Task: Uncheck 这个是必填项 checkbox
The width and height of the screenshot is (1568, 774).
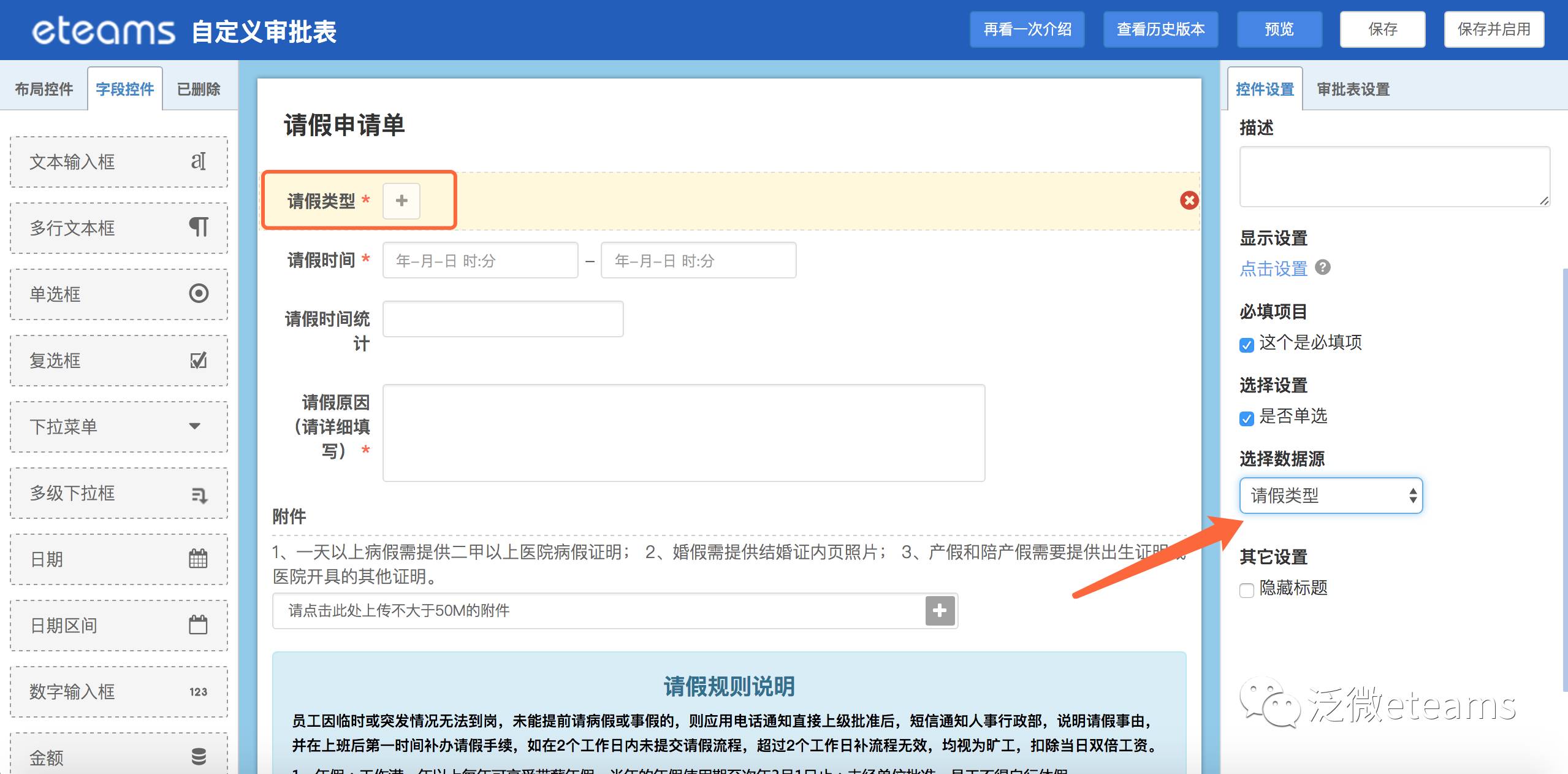Action: 1246,345
